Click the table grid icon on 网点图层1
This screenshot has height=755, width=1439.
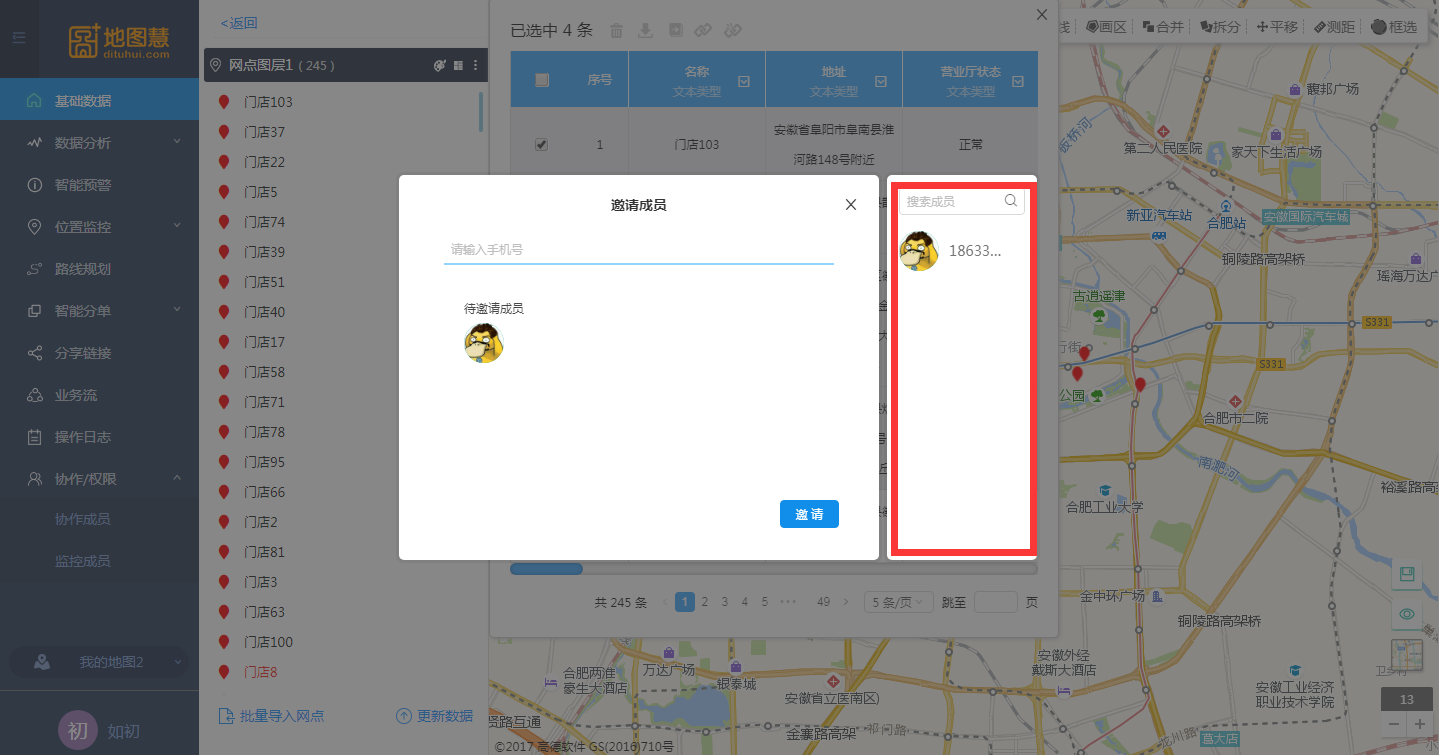point(458,65)
